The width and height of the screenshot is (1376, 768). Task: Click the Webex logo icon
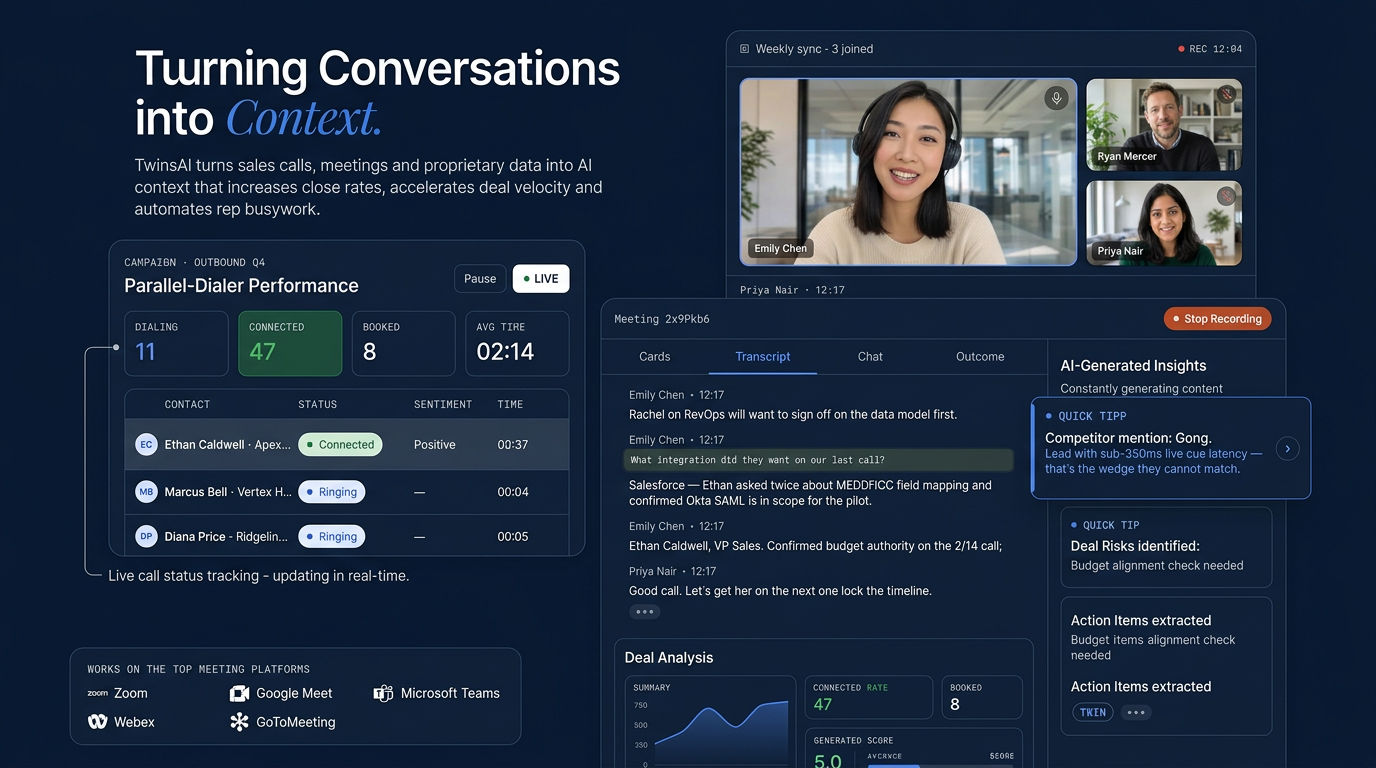pyautogui.click(x=97, y=721)
